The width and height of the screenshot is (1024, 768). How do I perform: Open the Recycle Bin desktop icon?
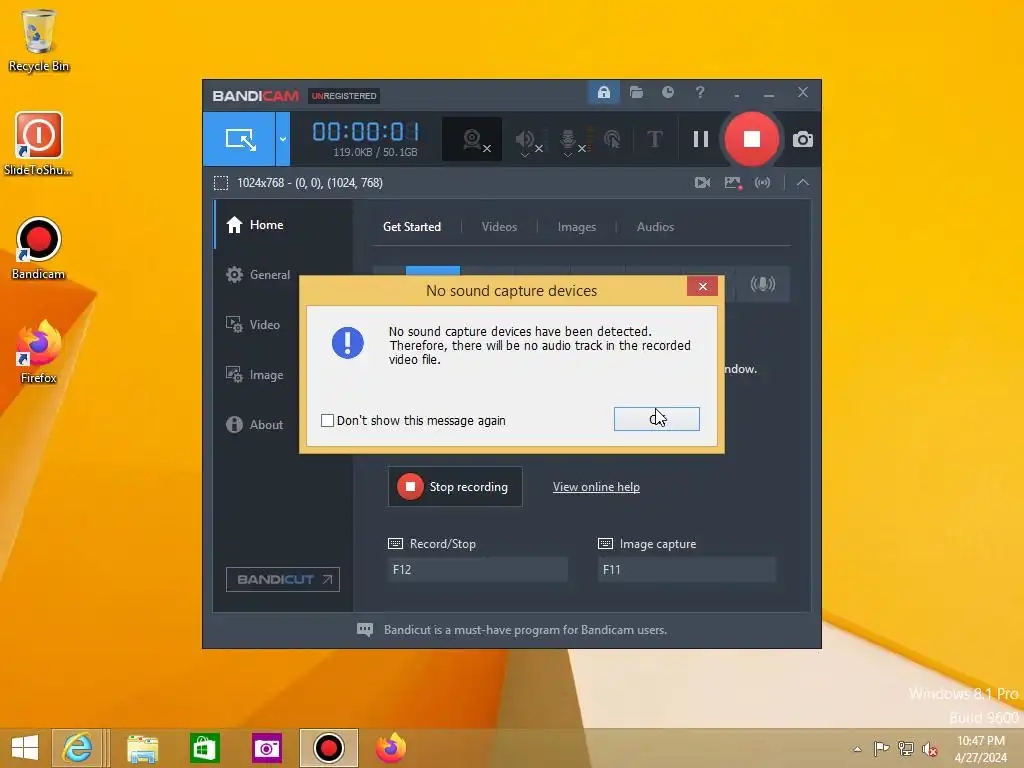coord(39,40)
